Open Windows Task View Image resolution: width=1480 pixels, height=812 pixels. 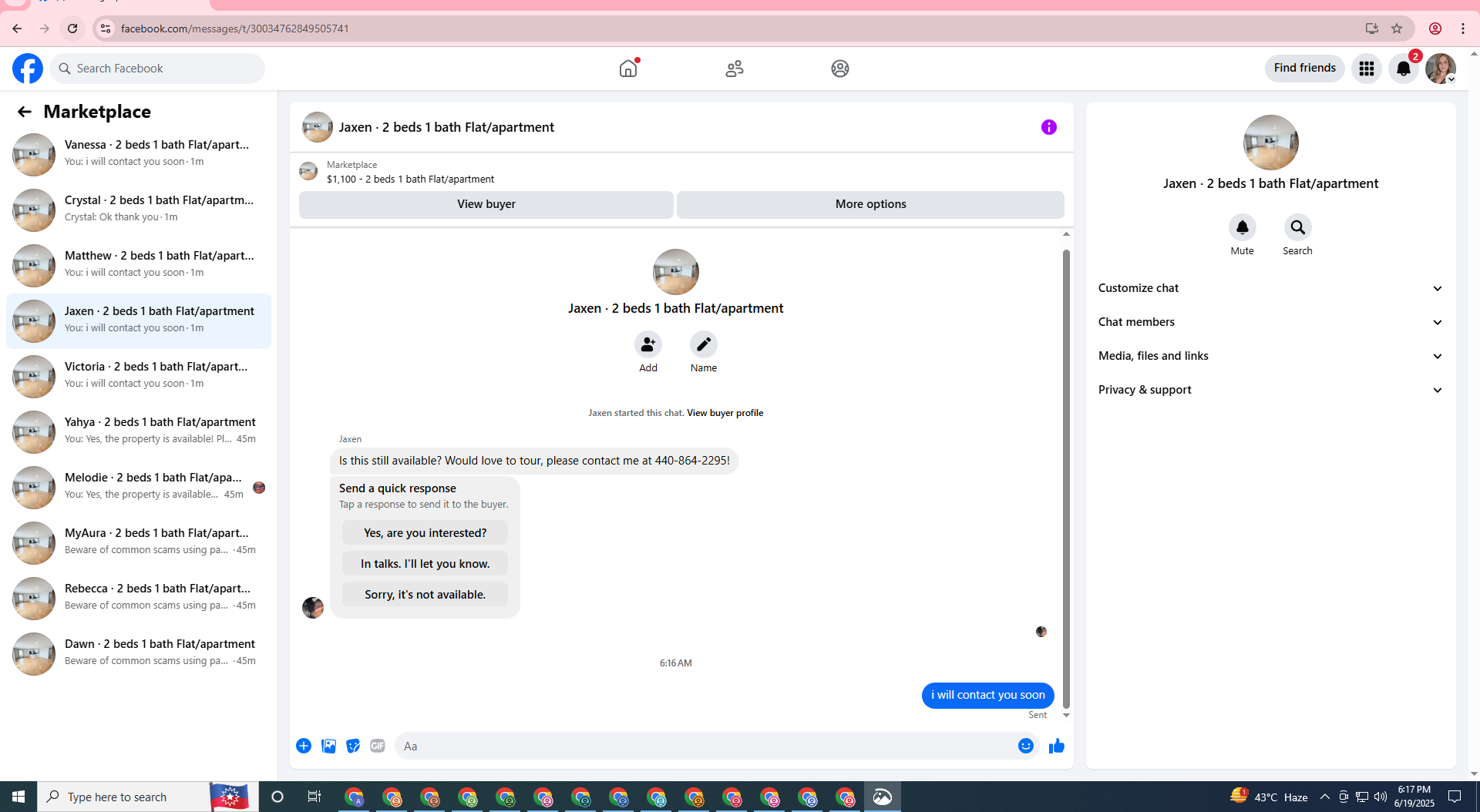coord(314,797)
